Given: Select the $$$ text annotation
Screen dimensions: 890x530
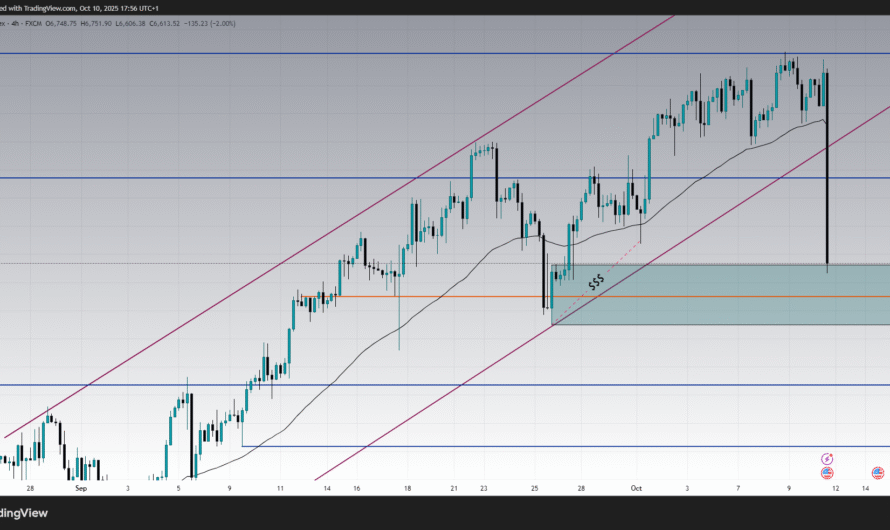Looking at the screenshot, I should pyautogui.click(x=596, y=282).
